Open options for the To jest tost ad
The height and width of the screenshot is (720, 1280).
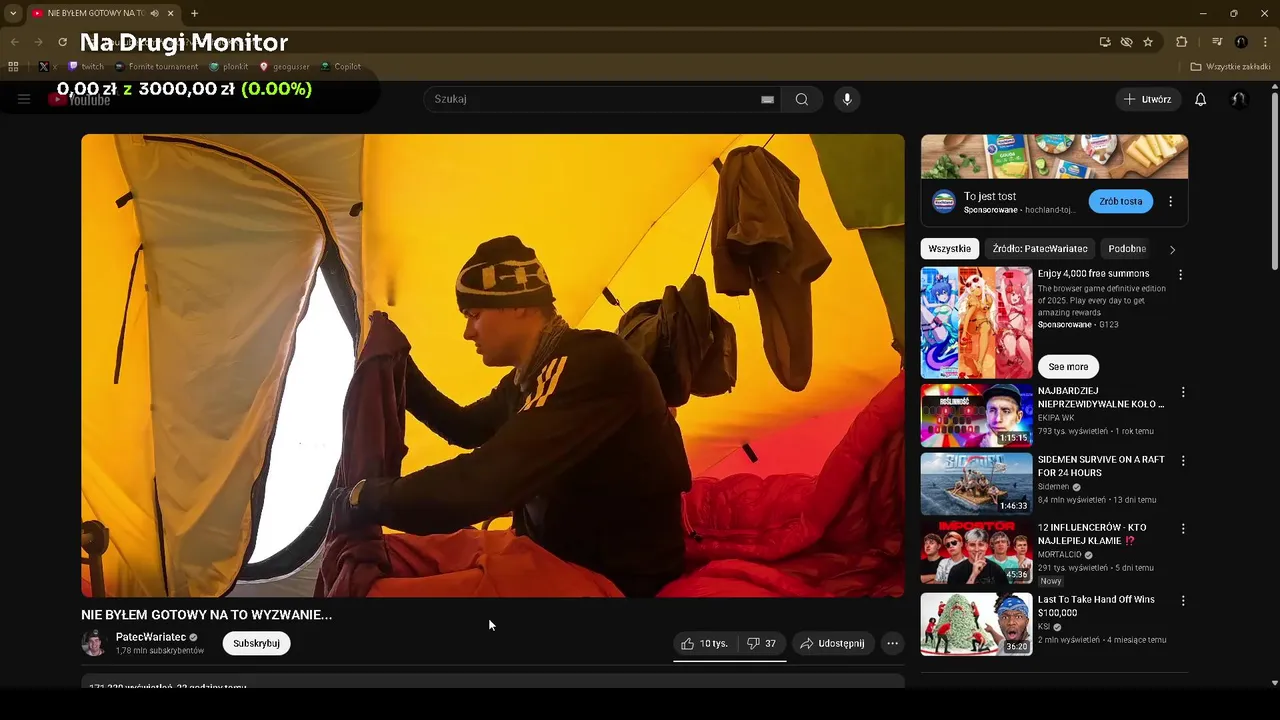(x=1171, y=201)
